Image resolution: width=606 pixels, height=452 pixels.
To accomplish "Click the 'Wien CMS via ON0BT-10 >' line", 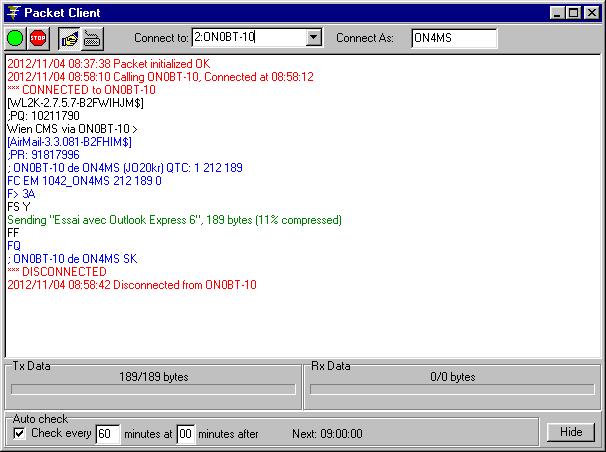I will click(x=72, y=129).
